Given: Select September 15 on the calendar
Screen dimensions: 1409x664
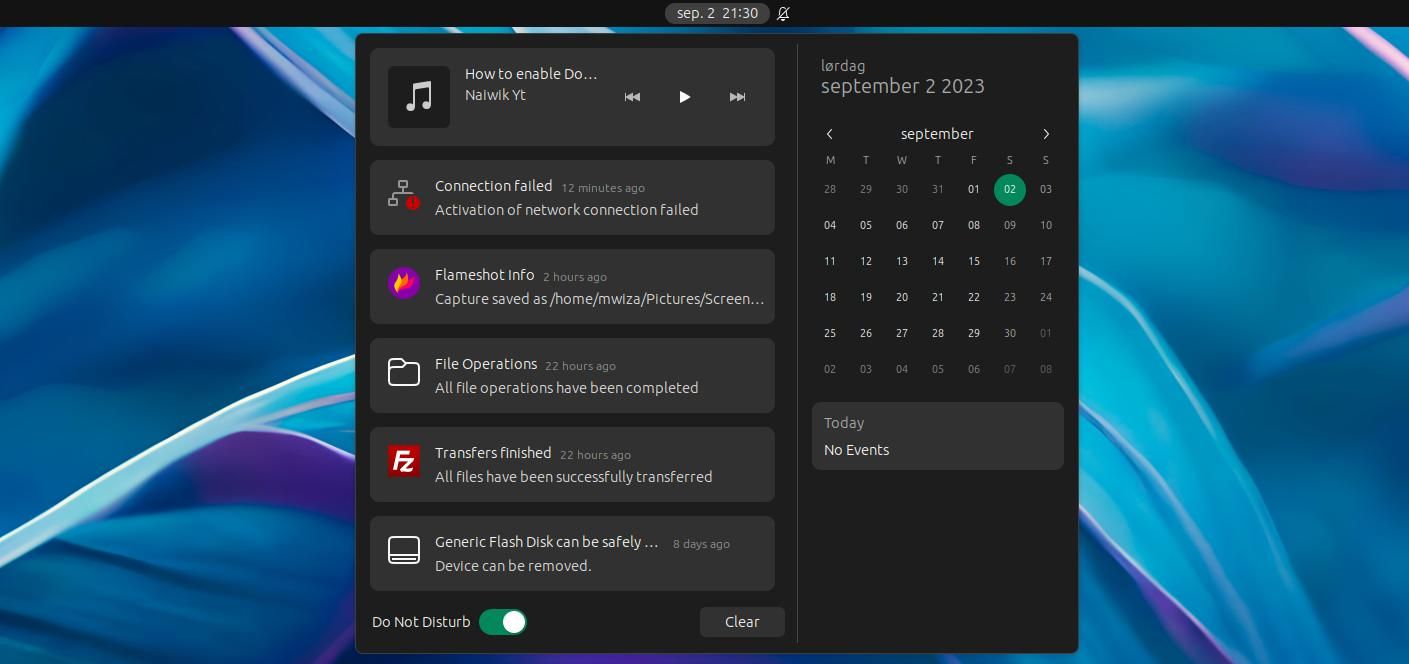Looking at the screenshot, I should [x=973, y=261].
